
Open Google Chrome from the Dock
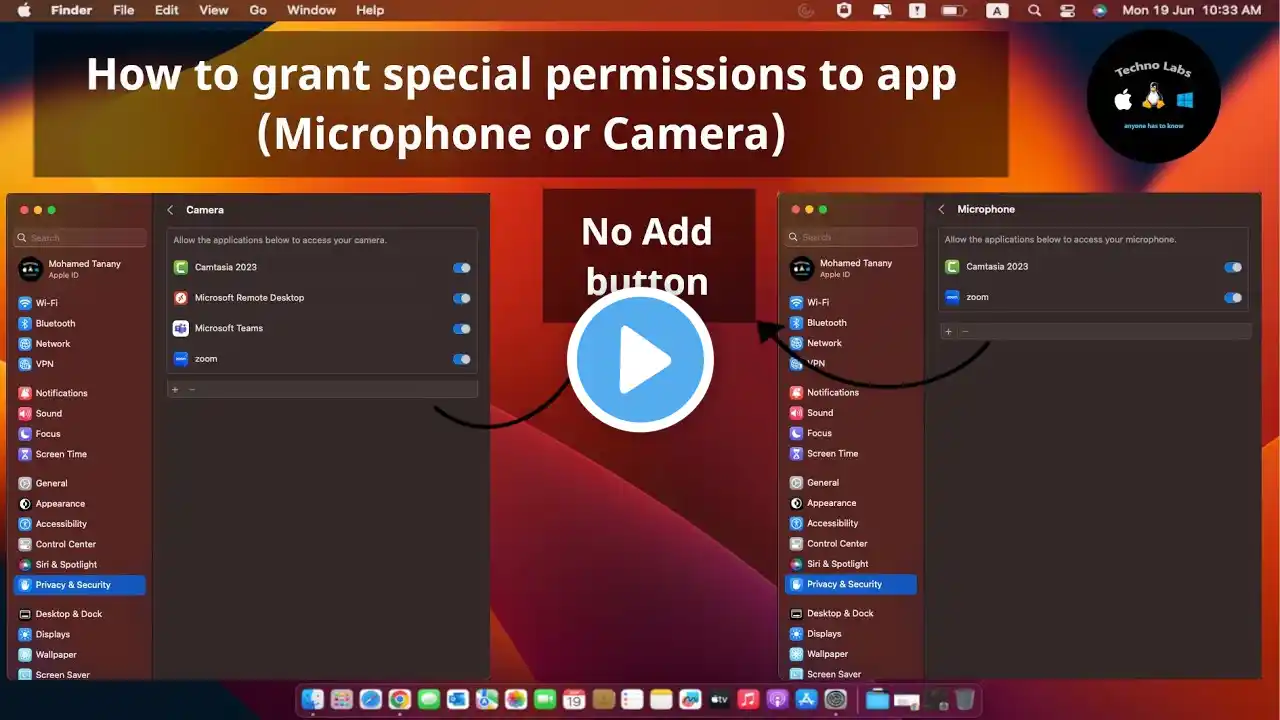[399, 700]
